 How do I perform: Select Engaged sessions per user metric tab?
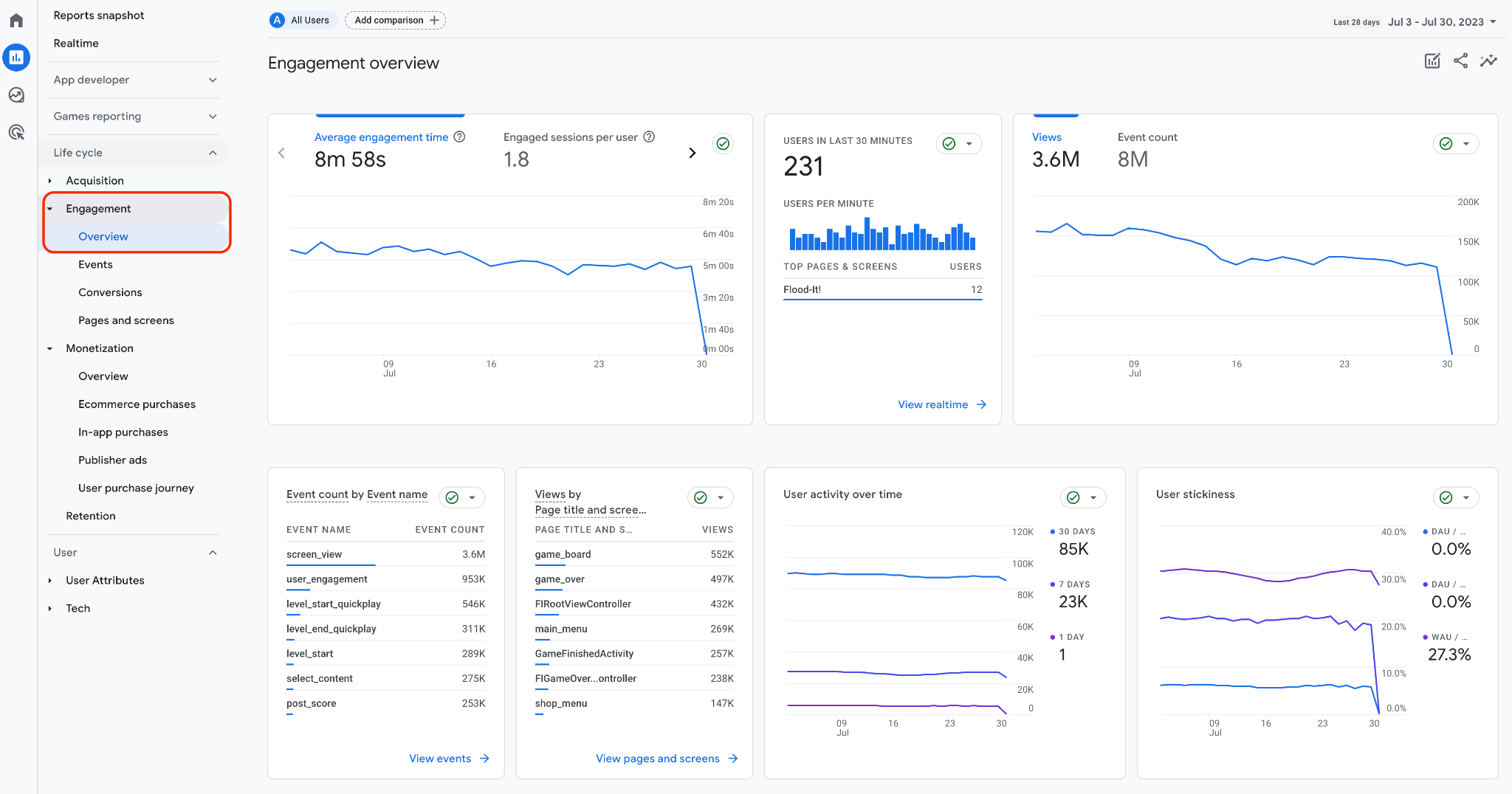click(580, 150)
